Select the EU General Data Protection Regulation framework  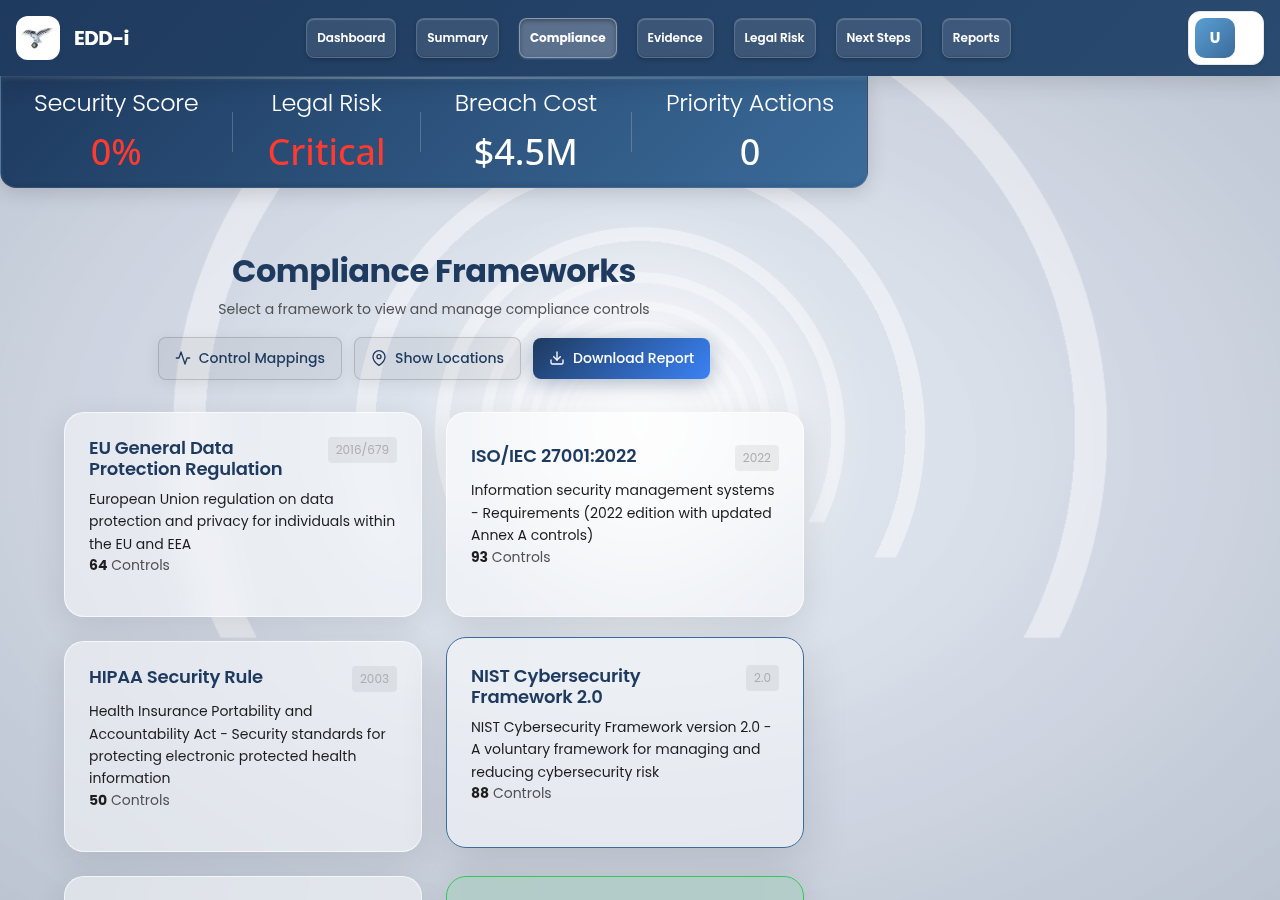tap(242, 514)
